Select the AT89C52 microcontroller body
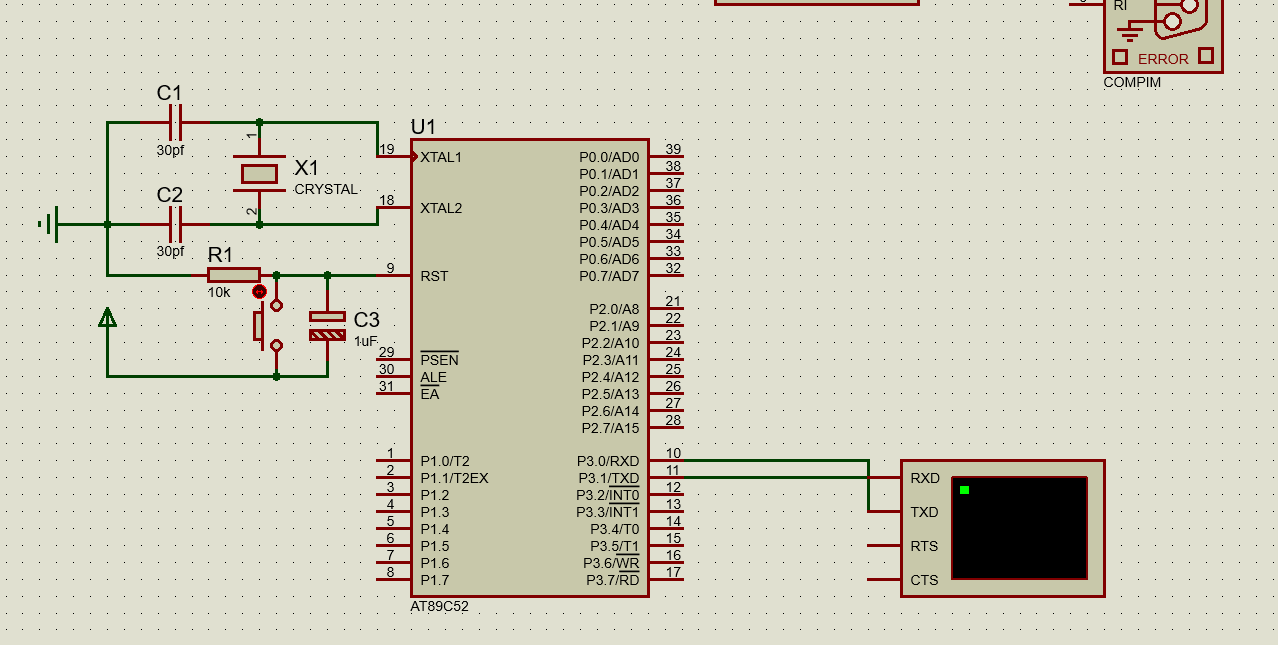The image size is (1278, 645). [530, 368]
